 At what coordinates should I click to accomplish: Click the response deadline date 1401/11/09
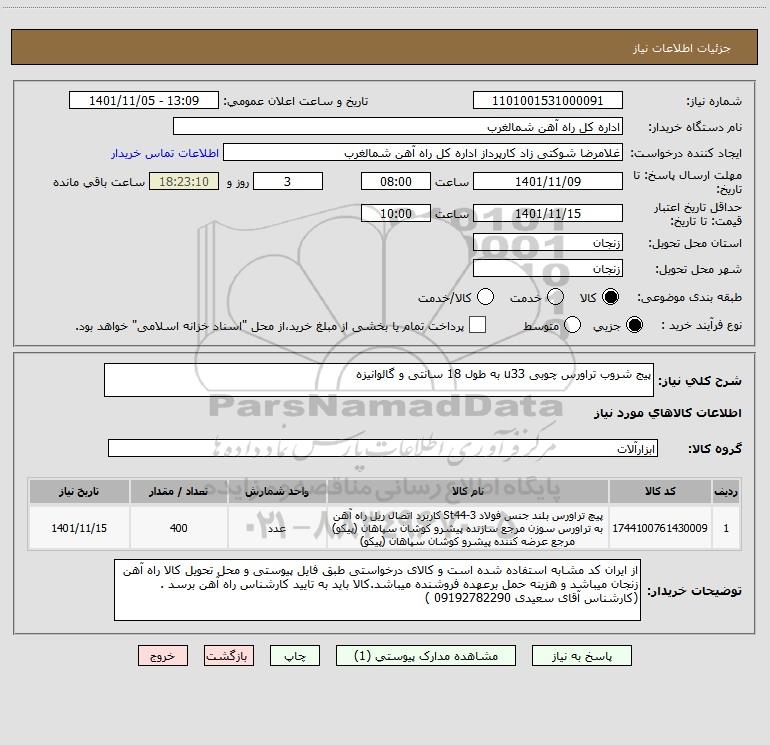548,181
